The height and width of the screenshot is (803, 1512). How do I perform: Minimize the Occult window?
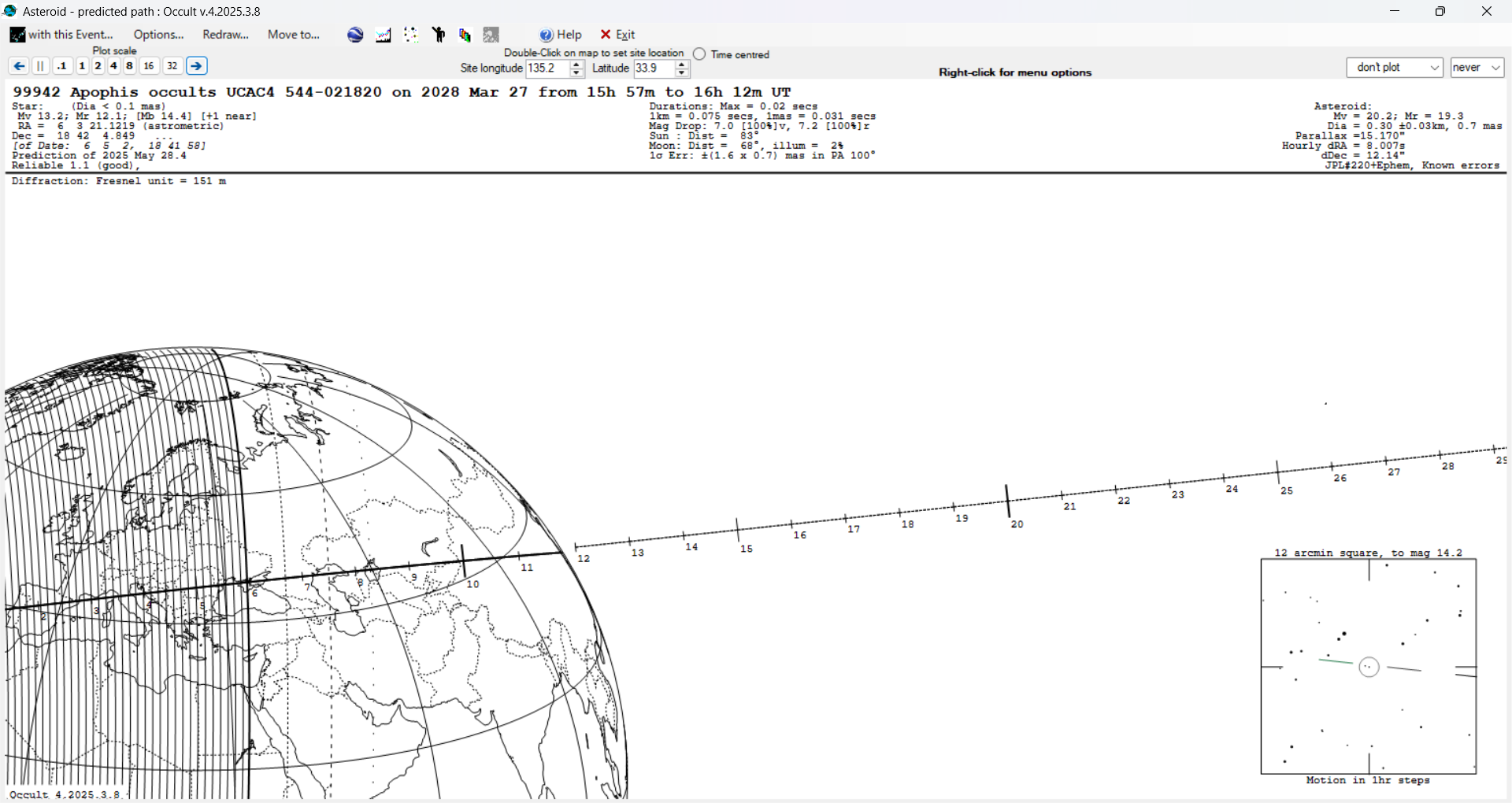click(x=1395, y=11)
